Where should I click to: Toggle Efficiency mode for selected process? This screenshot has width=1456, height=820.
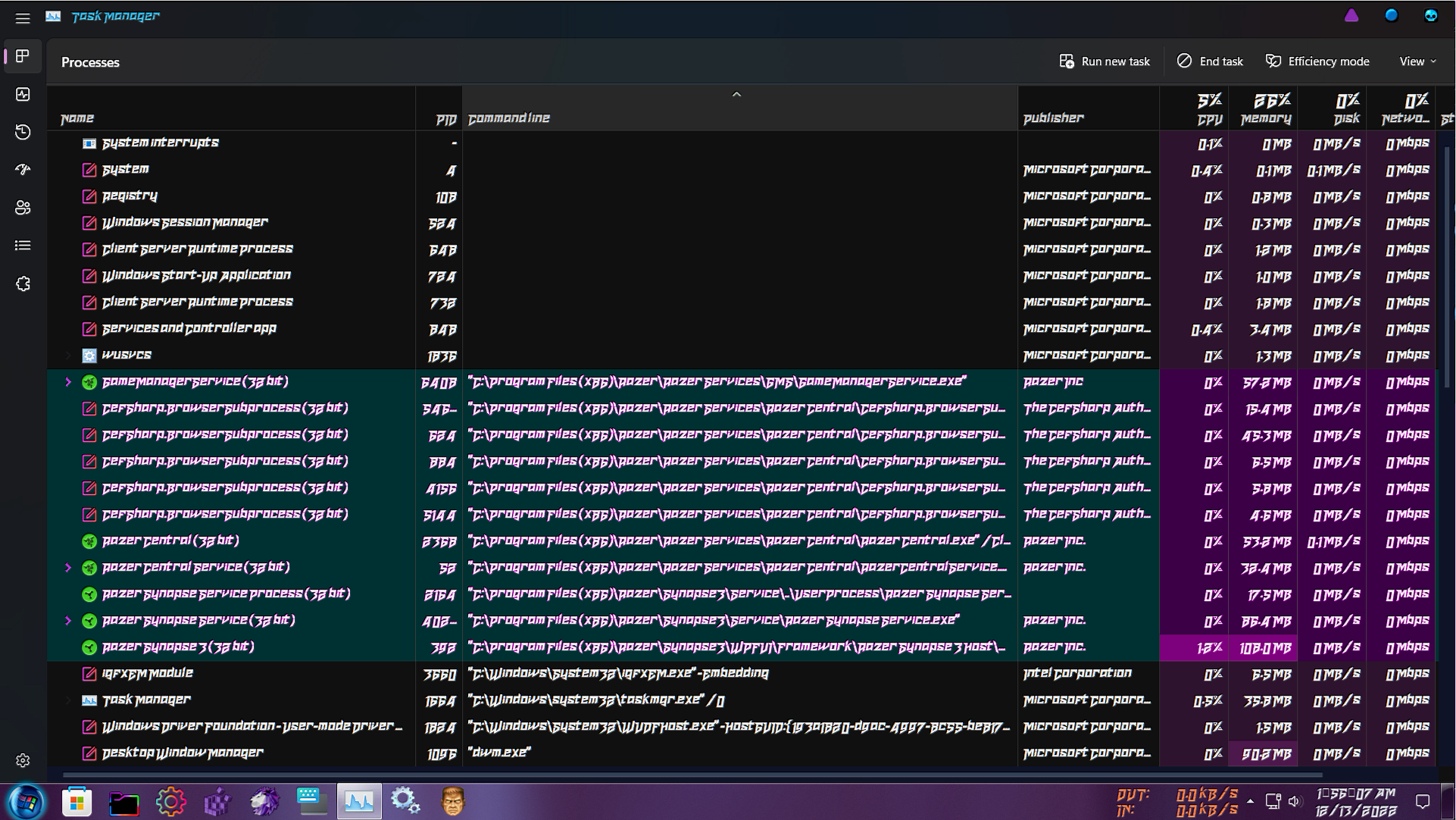(x=1317, y=61)
